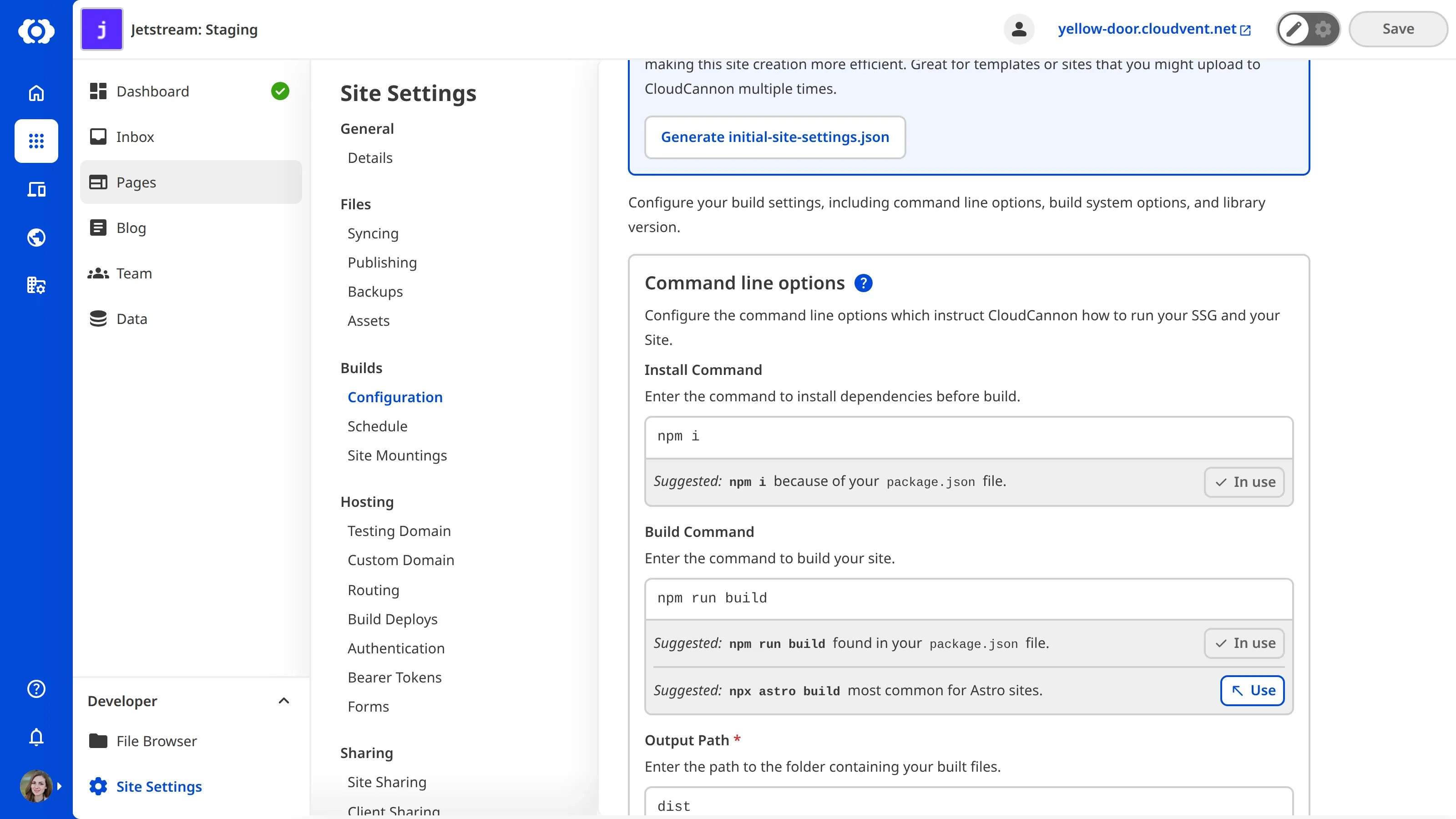This screenshot has height=819, width=1456.
Task: Go to Forms settings
Action: [368, 707]
